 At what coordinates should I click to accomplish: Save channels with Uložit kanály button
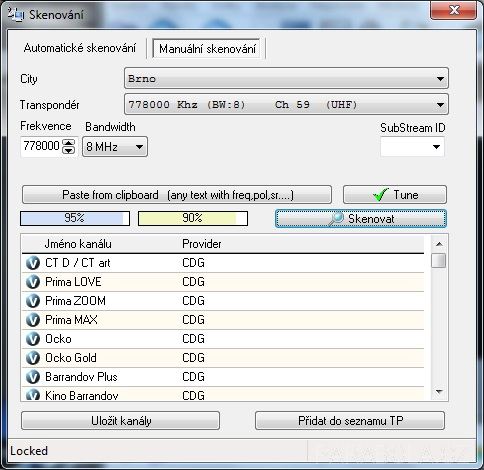click(120, 421)
